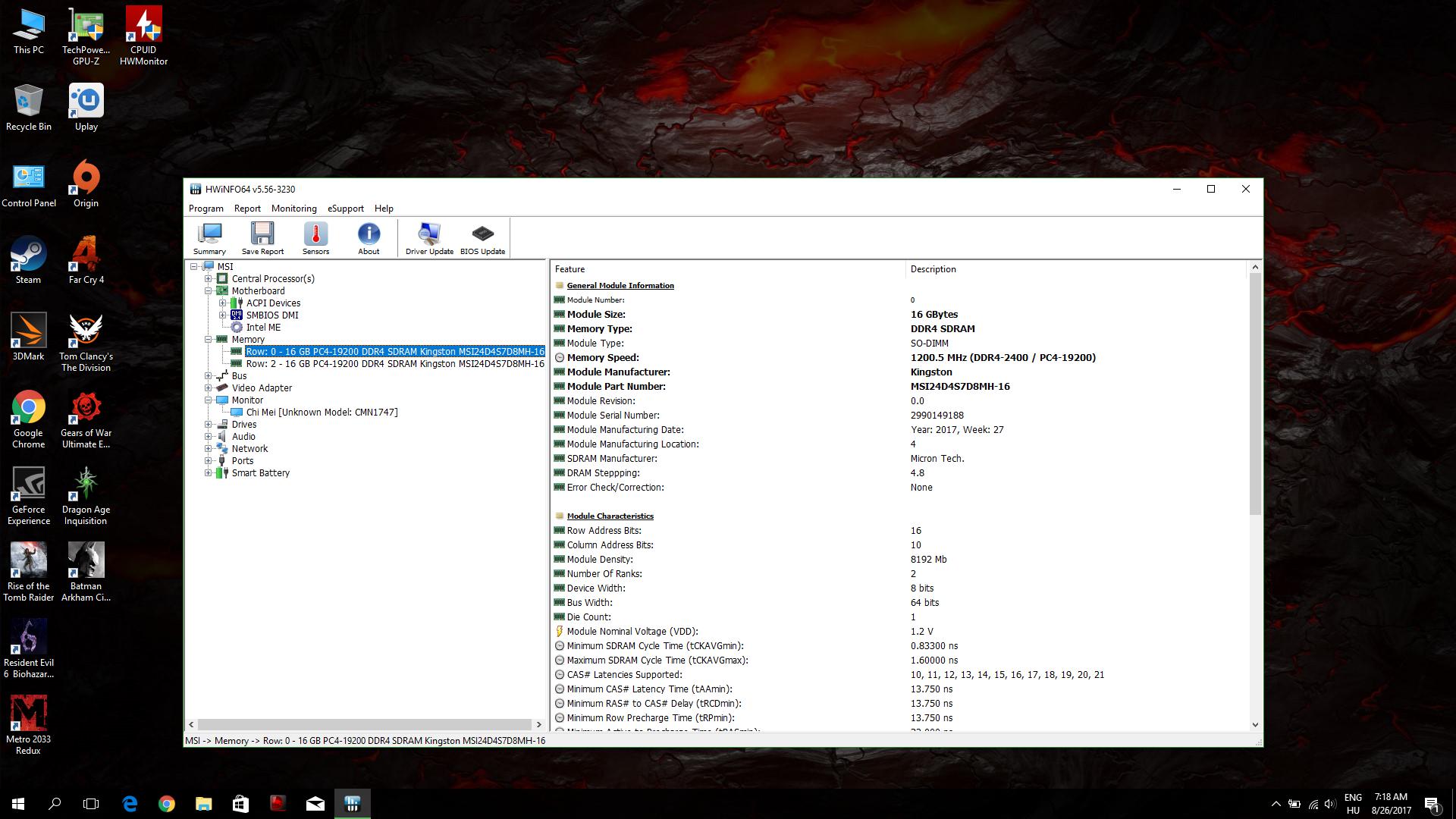Open the Report menu
The height and width of the screenshot is (819, 1456).
click(247, 209)
